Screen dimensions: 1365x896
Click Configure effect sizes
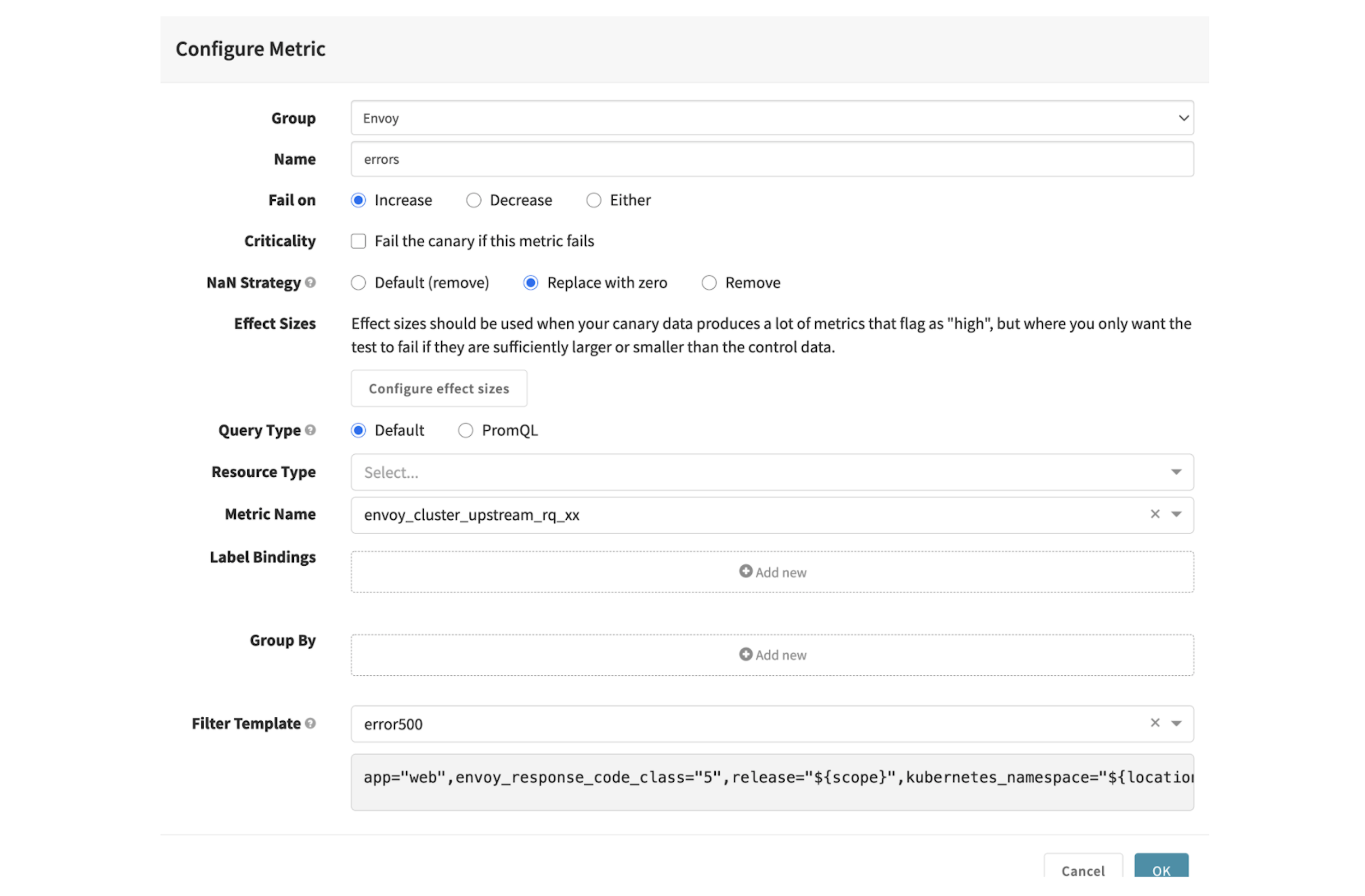pos(438,388)
